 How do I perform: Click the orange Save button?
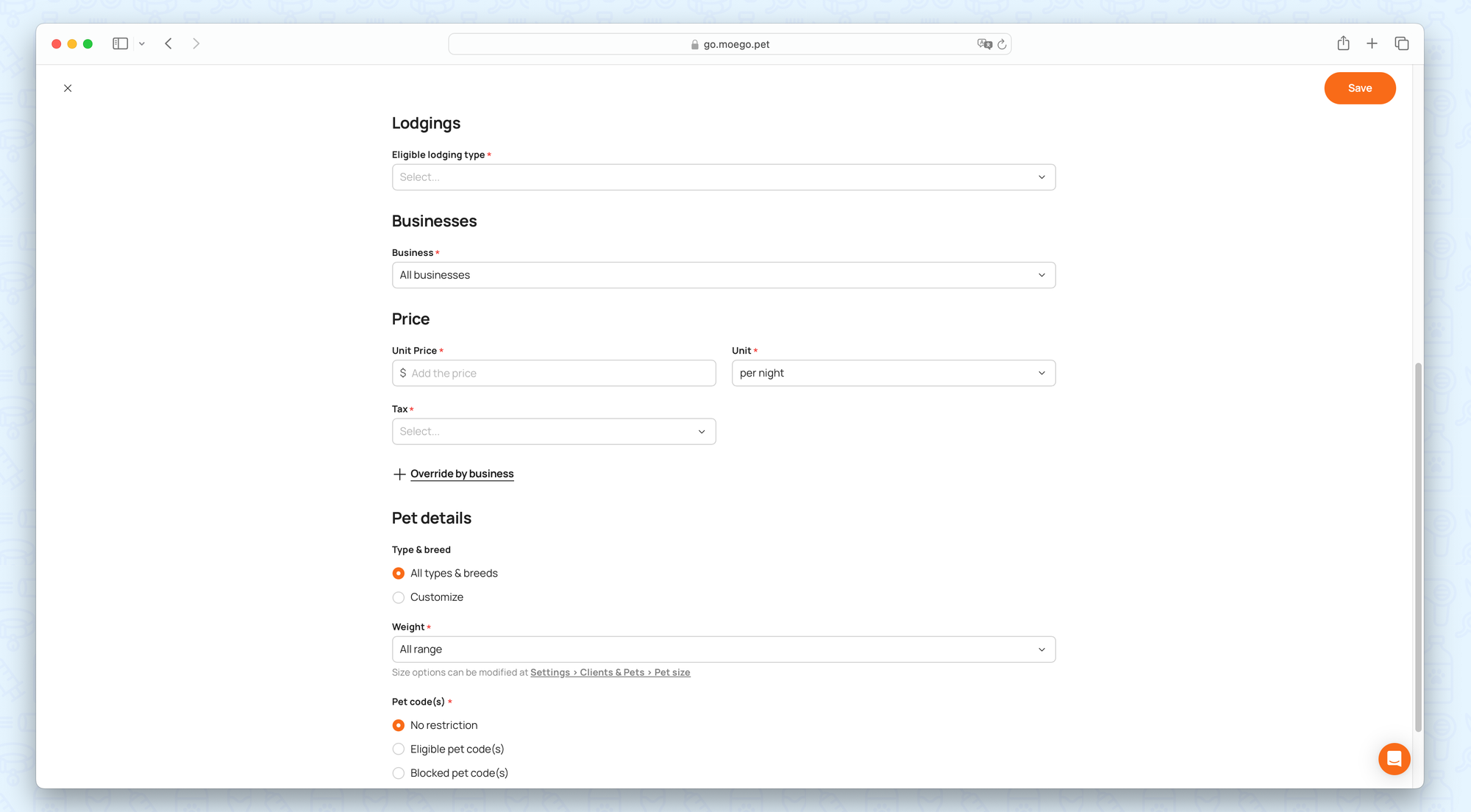(1359, 88)
